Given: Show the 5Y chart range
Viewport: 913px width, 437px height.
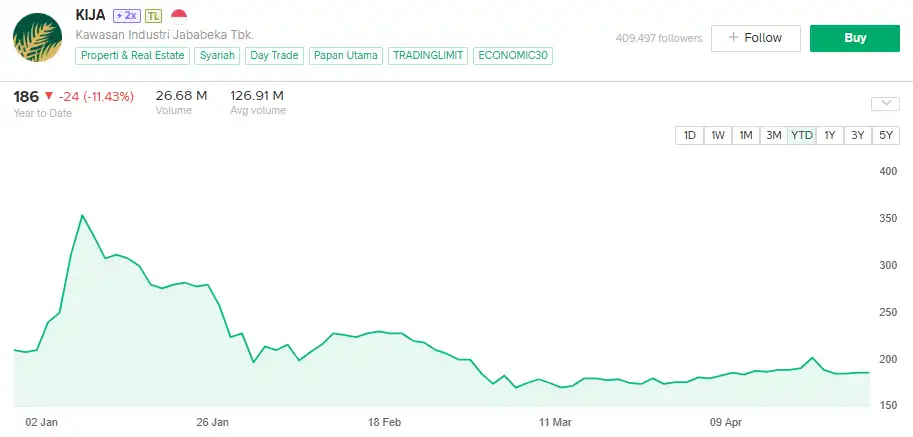Looking at the screenshot, I should tap(886, 136).
